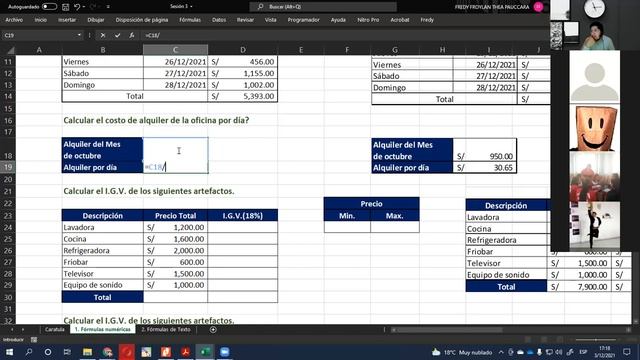Add a new sheet with plus icon
640x360 pixels.
213,329
